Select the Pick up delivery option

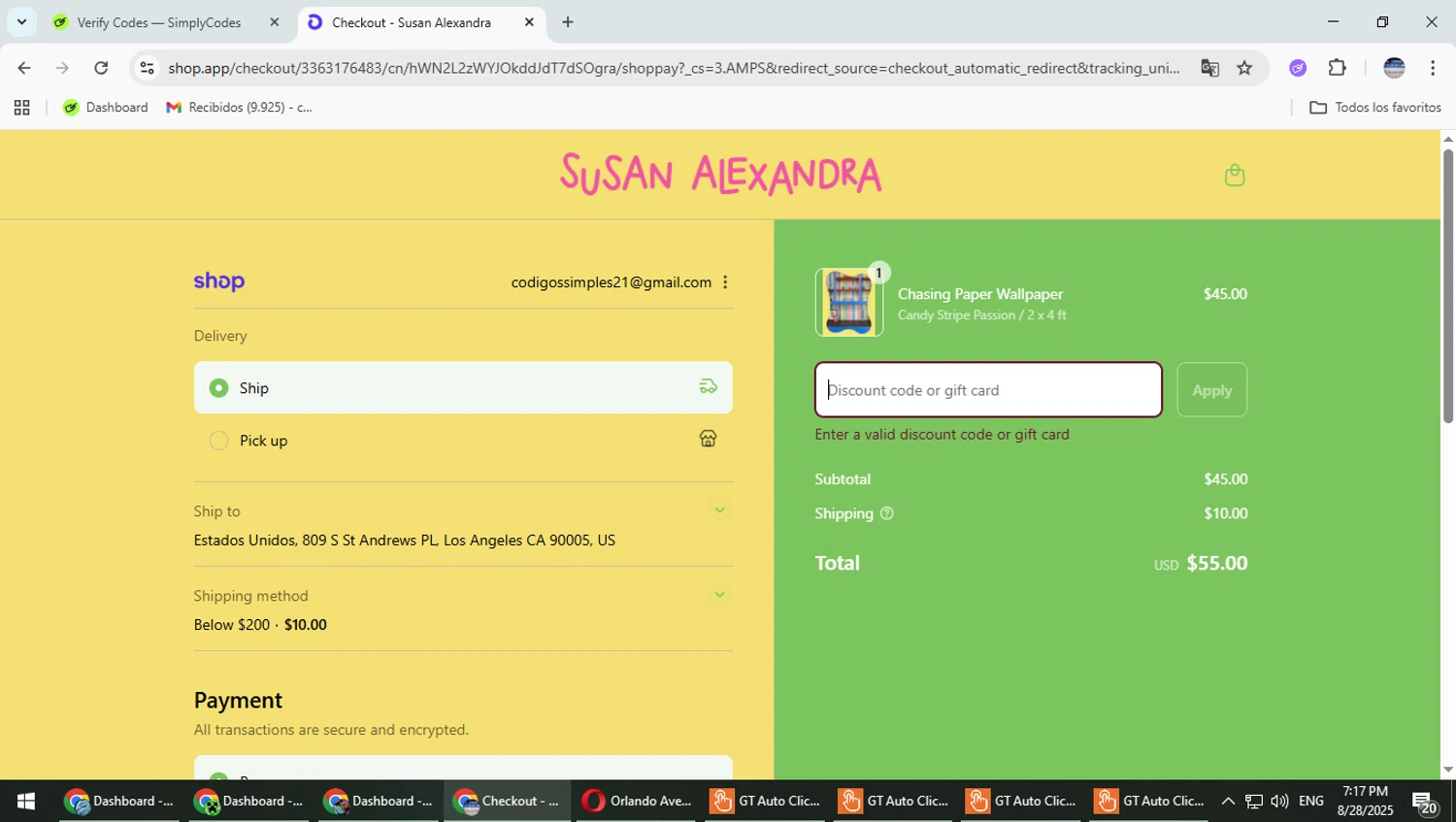(463, 441)
